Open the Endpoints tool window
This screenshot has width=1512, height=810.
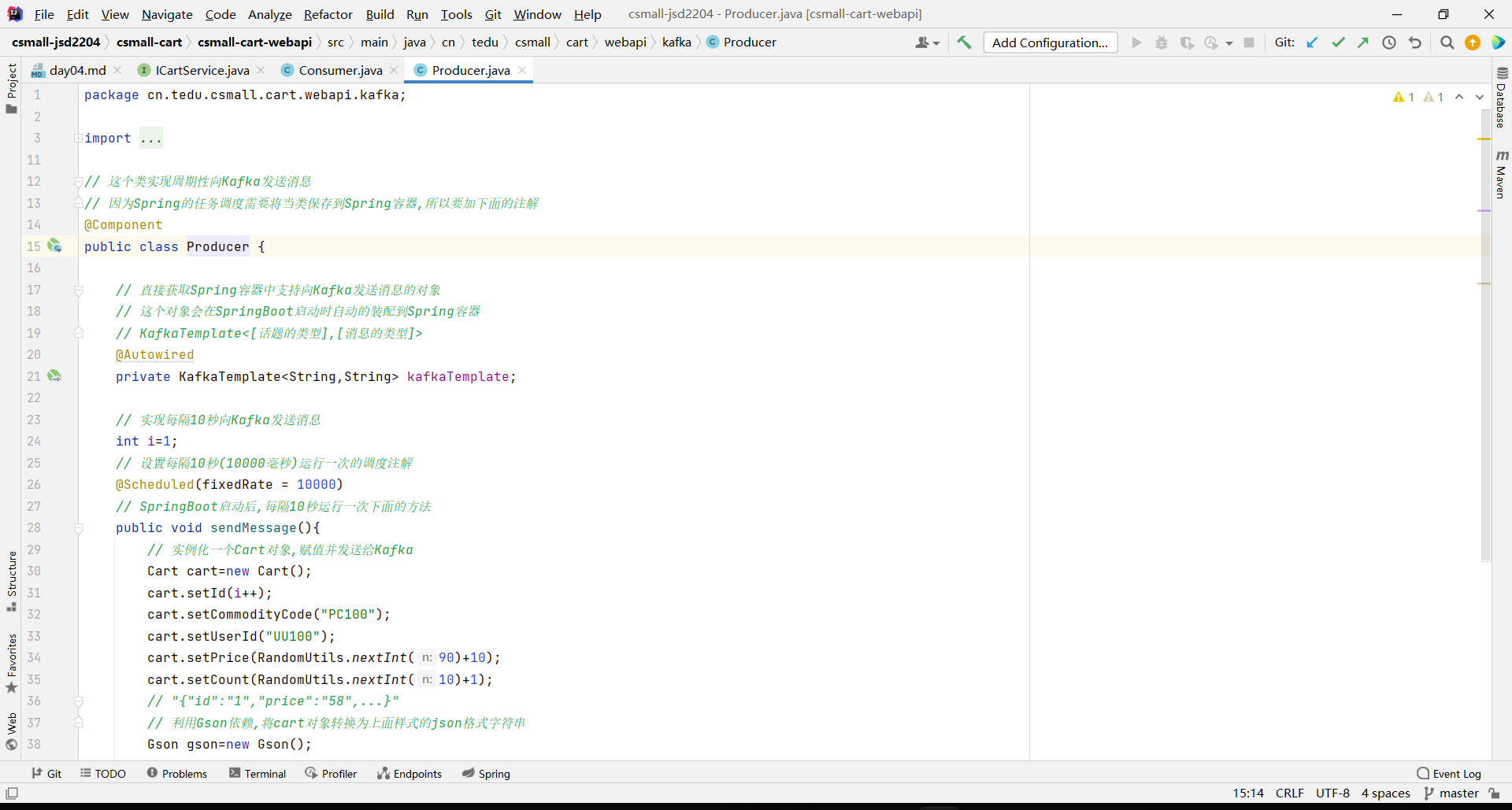tap(409, 774)
